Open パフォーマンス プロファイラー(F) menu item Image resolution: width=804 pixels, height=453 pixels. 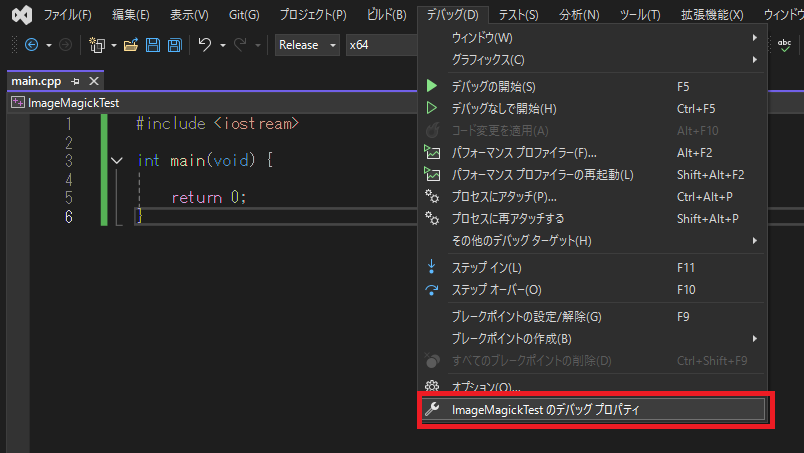pyautogui.click(x=523, y=153)
